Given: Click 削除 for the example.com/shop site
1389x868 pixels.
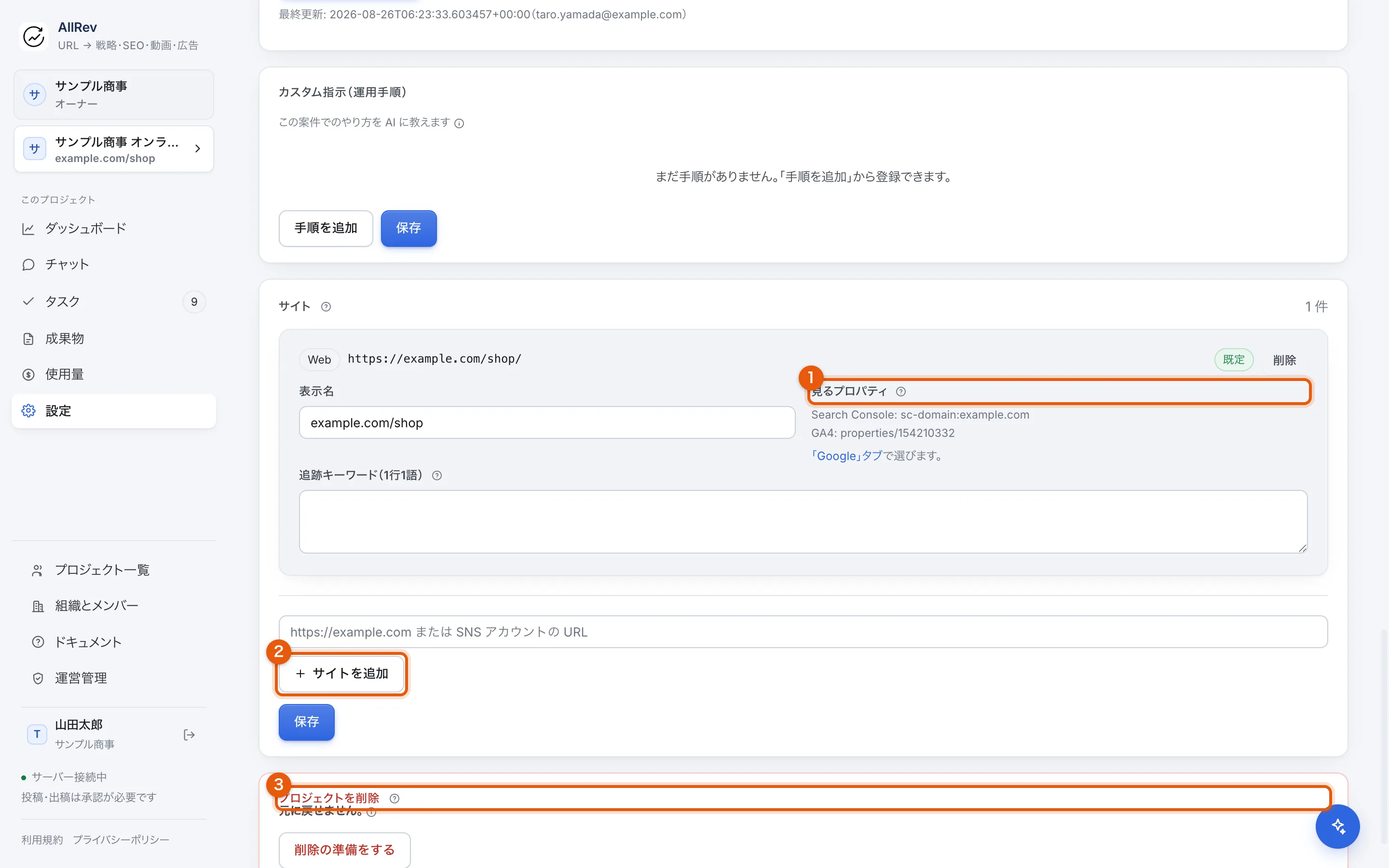Looking at the screenshot, I should coord(1284,360).
